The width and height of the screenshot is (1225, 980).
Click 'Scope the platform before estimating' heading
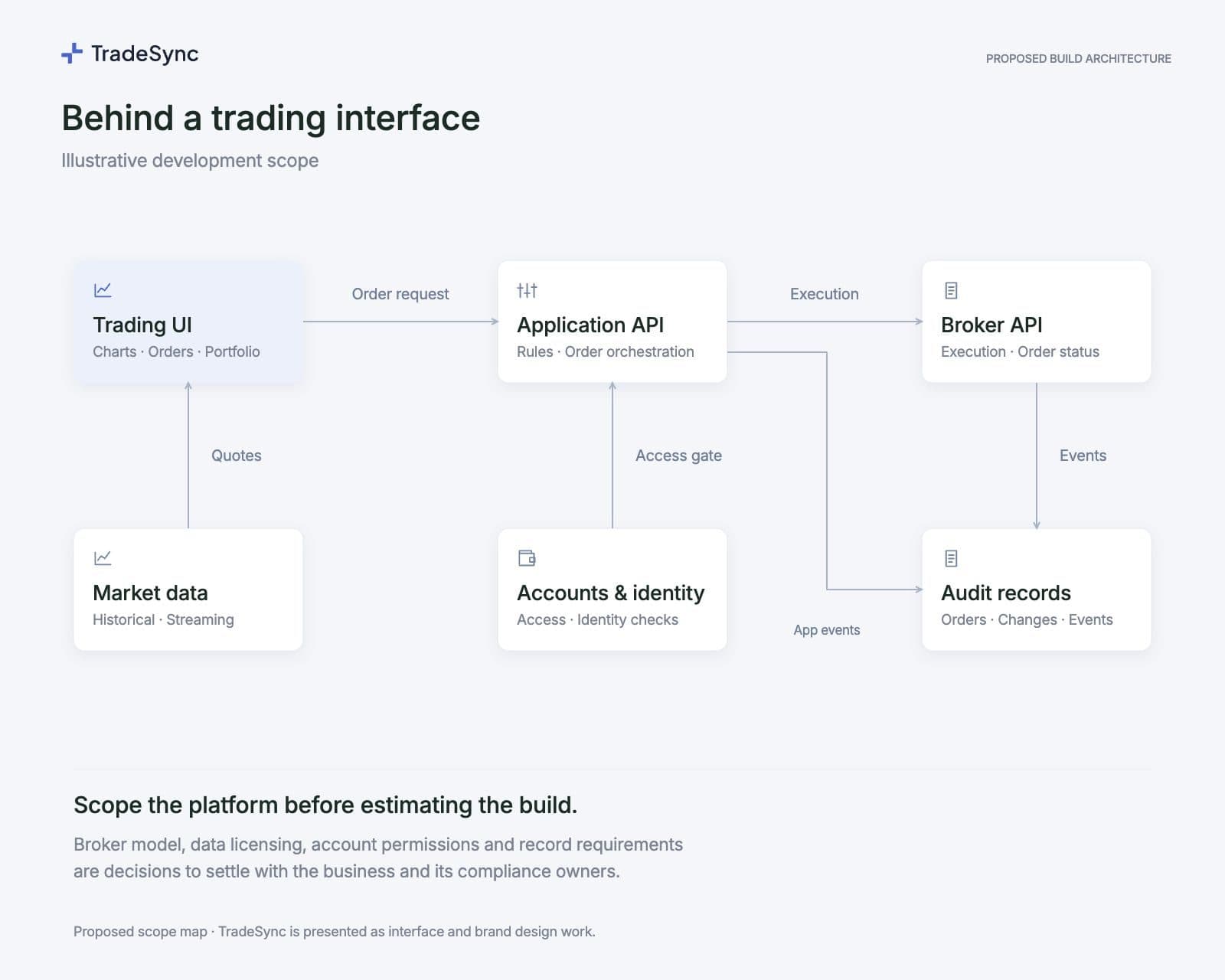click(325, 805)
